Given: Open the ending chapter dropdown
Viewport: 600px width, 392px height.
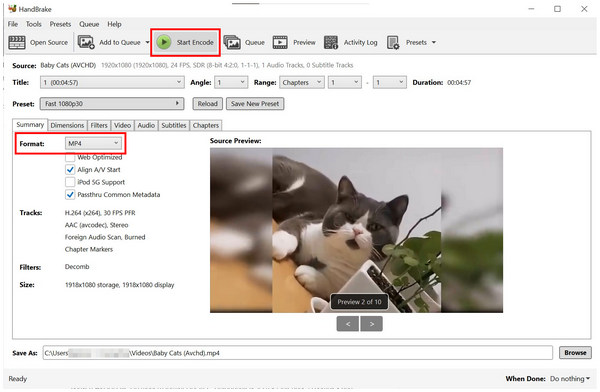Looking at the screenshot, I should (390, 82).
